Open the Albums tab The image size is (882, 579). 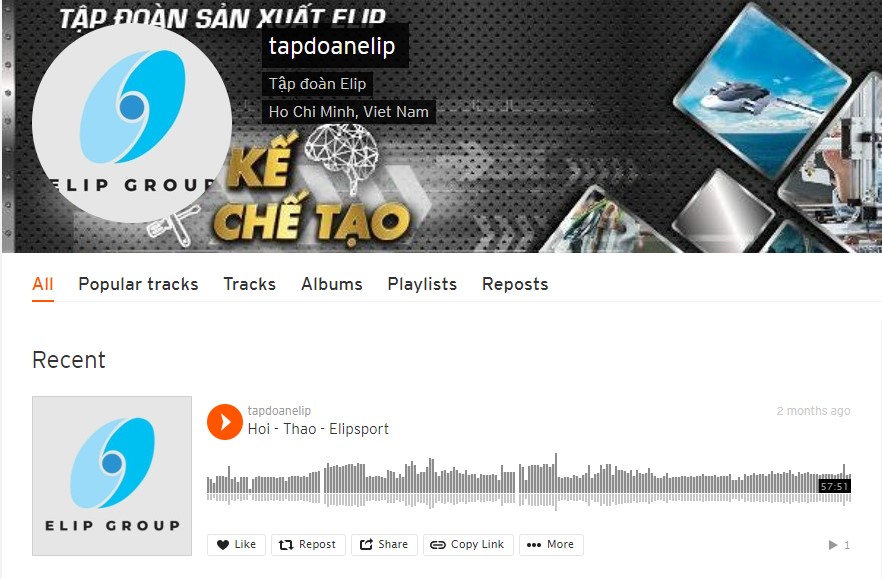coord(332,284)
